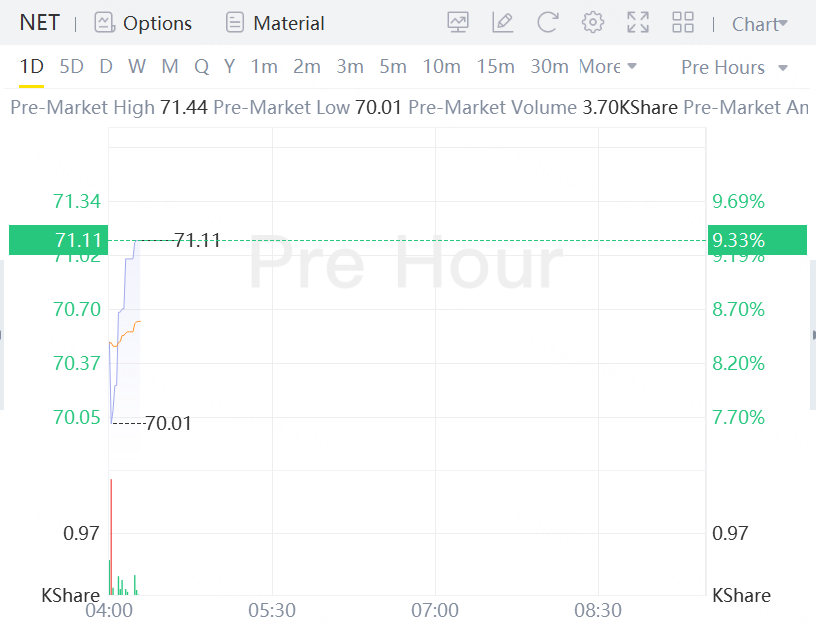Open the Pre Hours session dropdown
This screenshot has height=624, width=816.
[734, 67]
